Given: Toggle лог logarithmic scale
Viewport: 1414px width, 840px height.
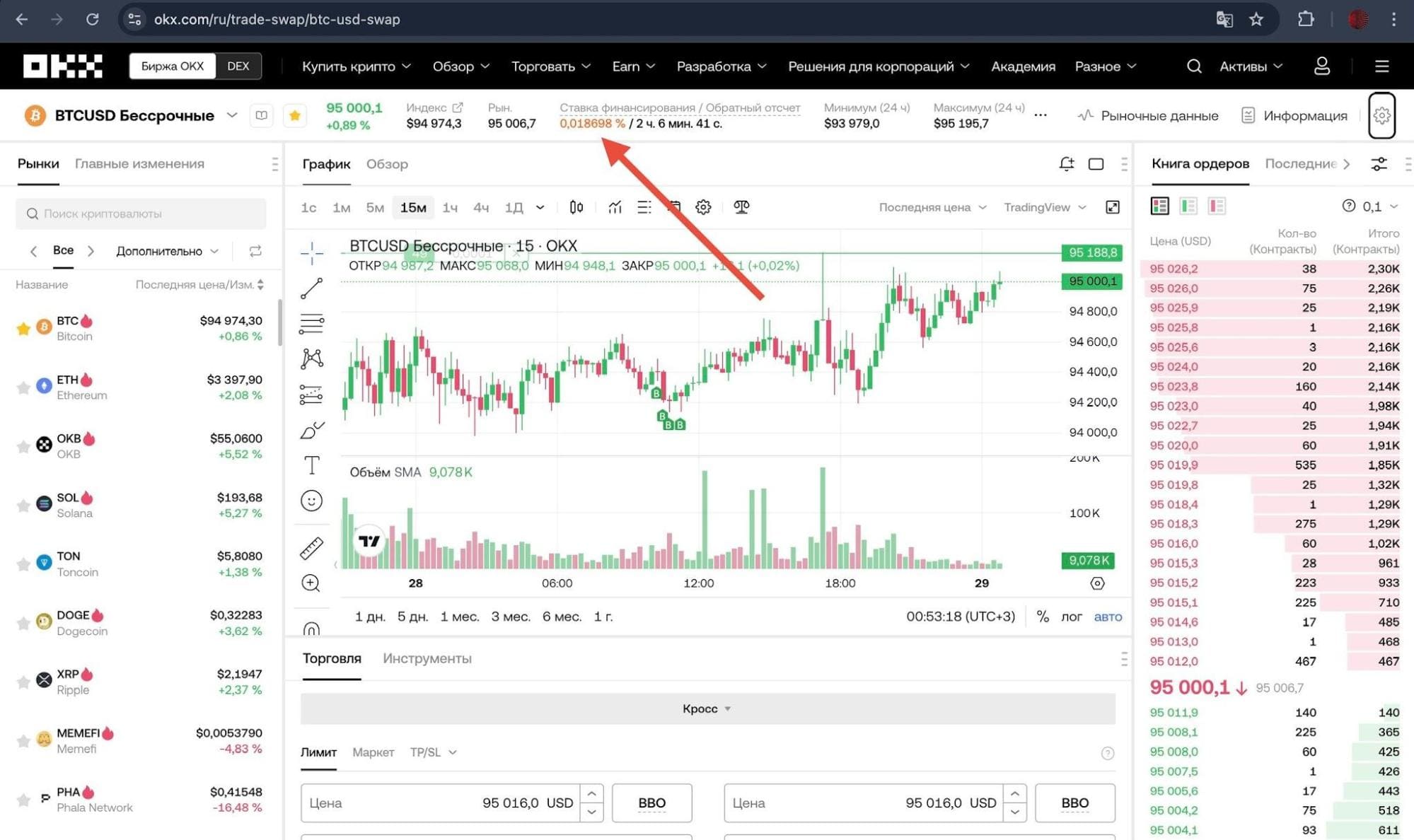Looking at the screenshot, I should pyautogui.click(x=1071, y=617).
